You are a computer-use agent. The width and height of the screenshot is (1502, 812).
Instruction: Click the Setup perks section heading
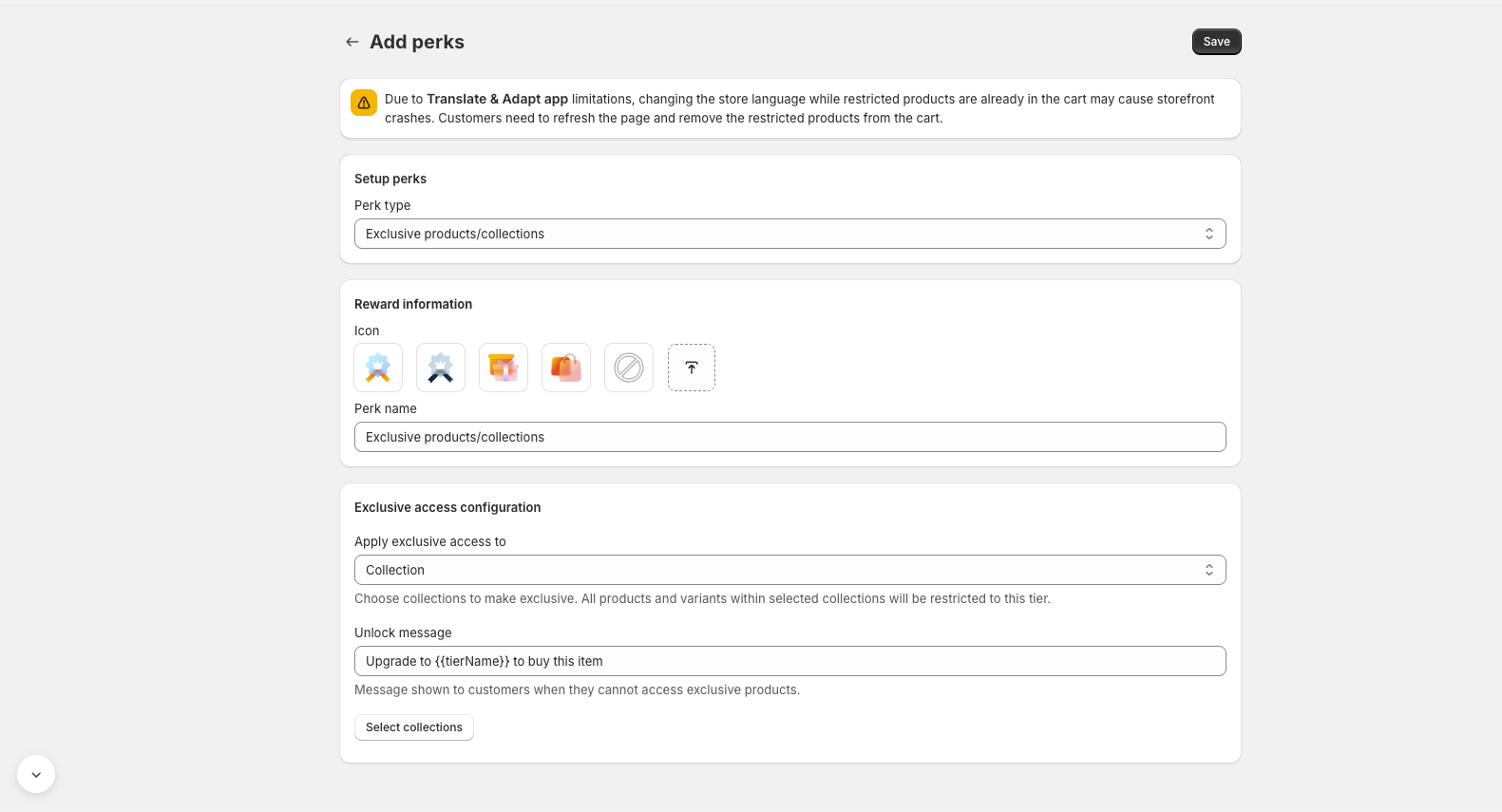[x=390, y=179]
